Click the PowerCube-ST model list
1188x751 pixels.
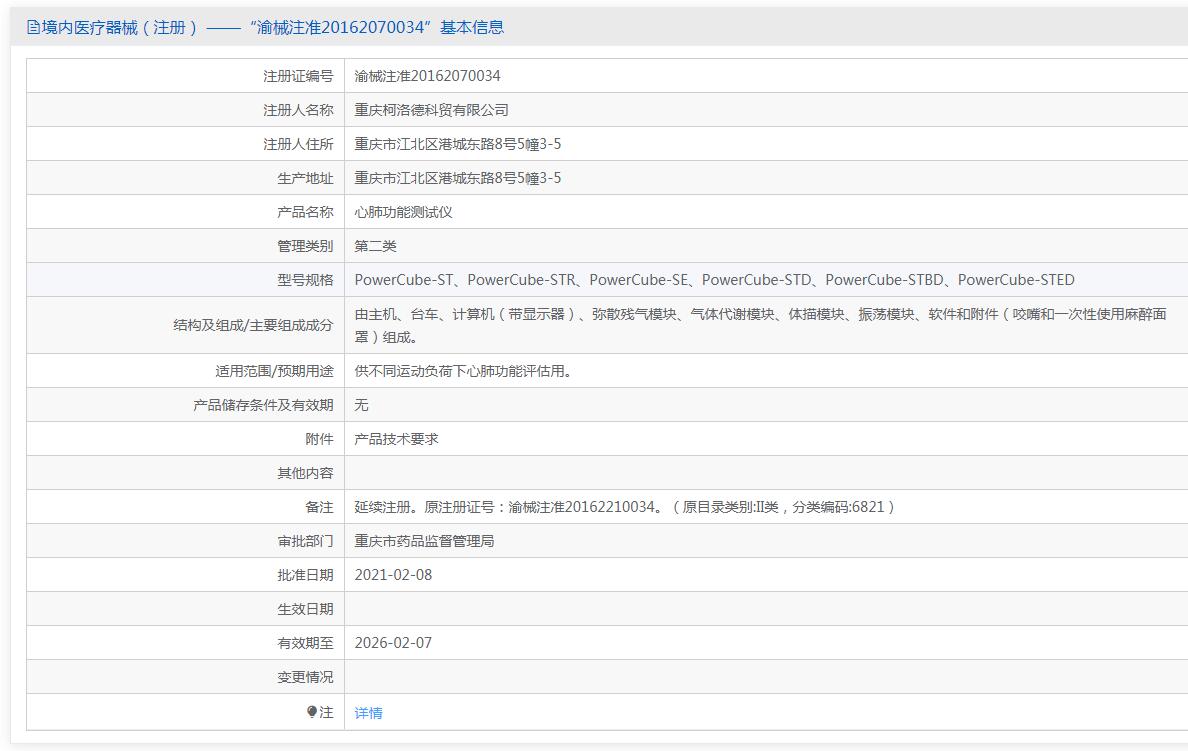click(x=714, y=280)
